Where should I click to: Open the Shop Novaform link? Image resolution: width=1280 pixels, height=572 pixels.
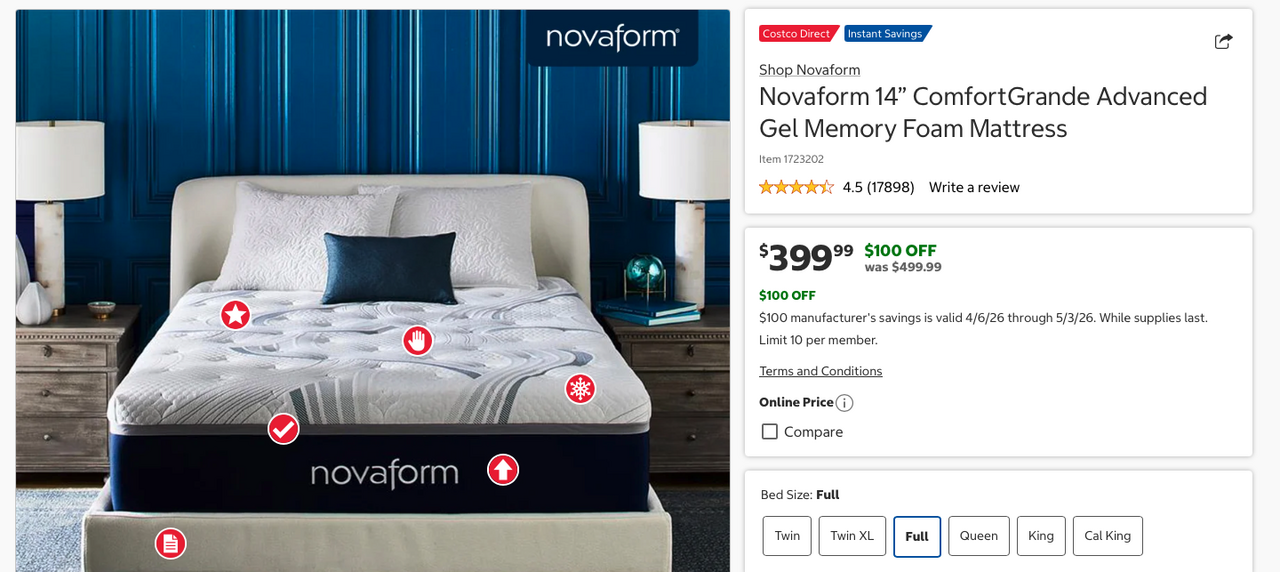pos(809,70)
